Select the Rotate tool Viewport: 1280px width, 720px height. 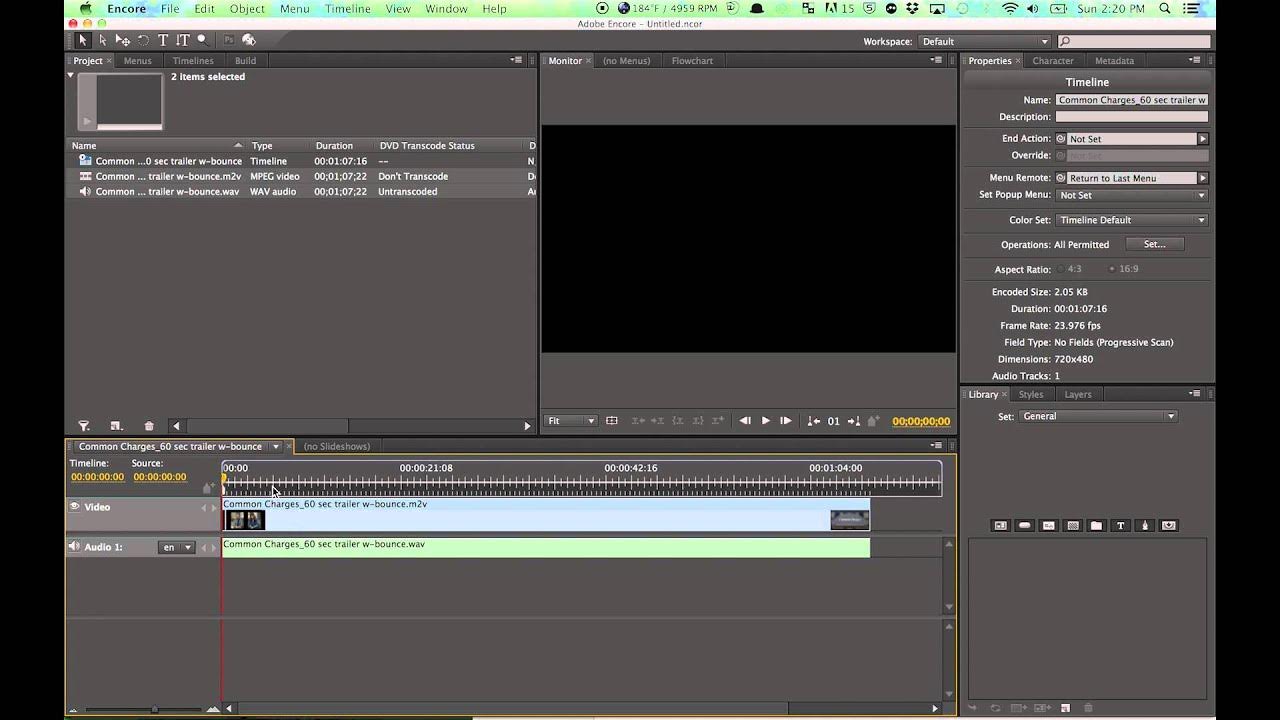pos(143,40)
